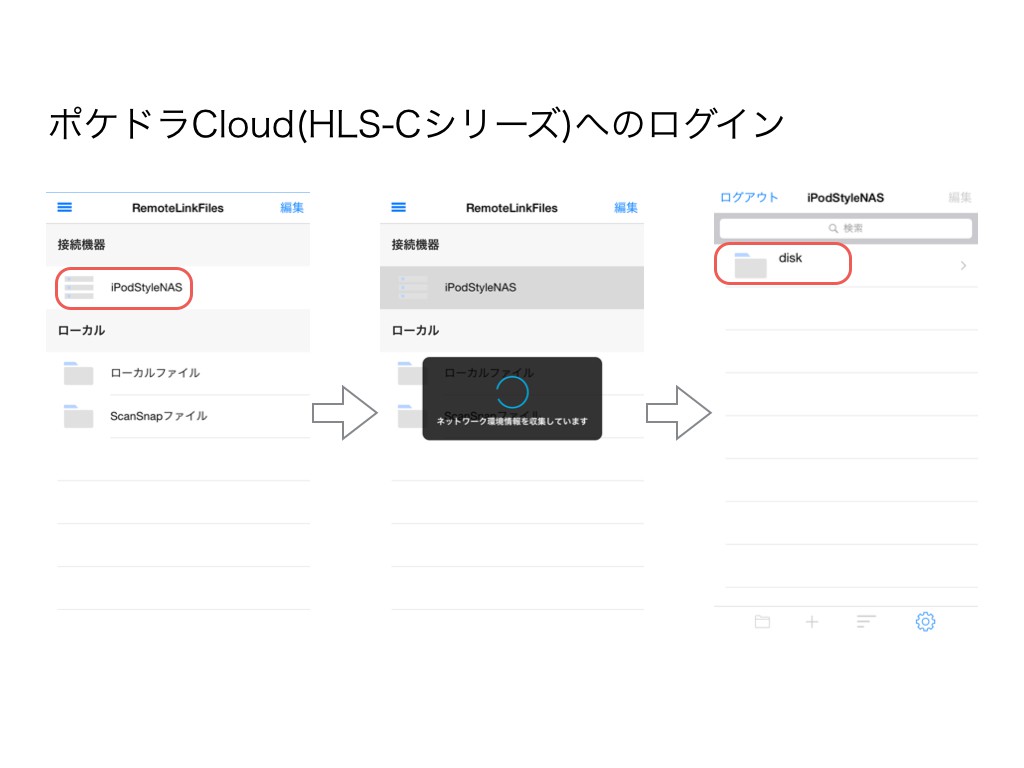This screenshot has height=768, width=1024.
Task: Tap blue 編集 edit button in first screen
Action: (292, 208)
